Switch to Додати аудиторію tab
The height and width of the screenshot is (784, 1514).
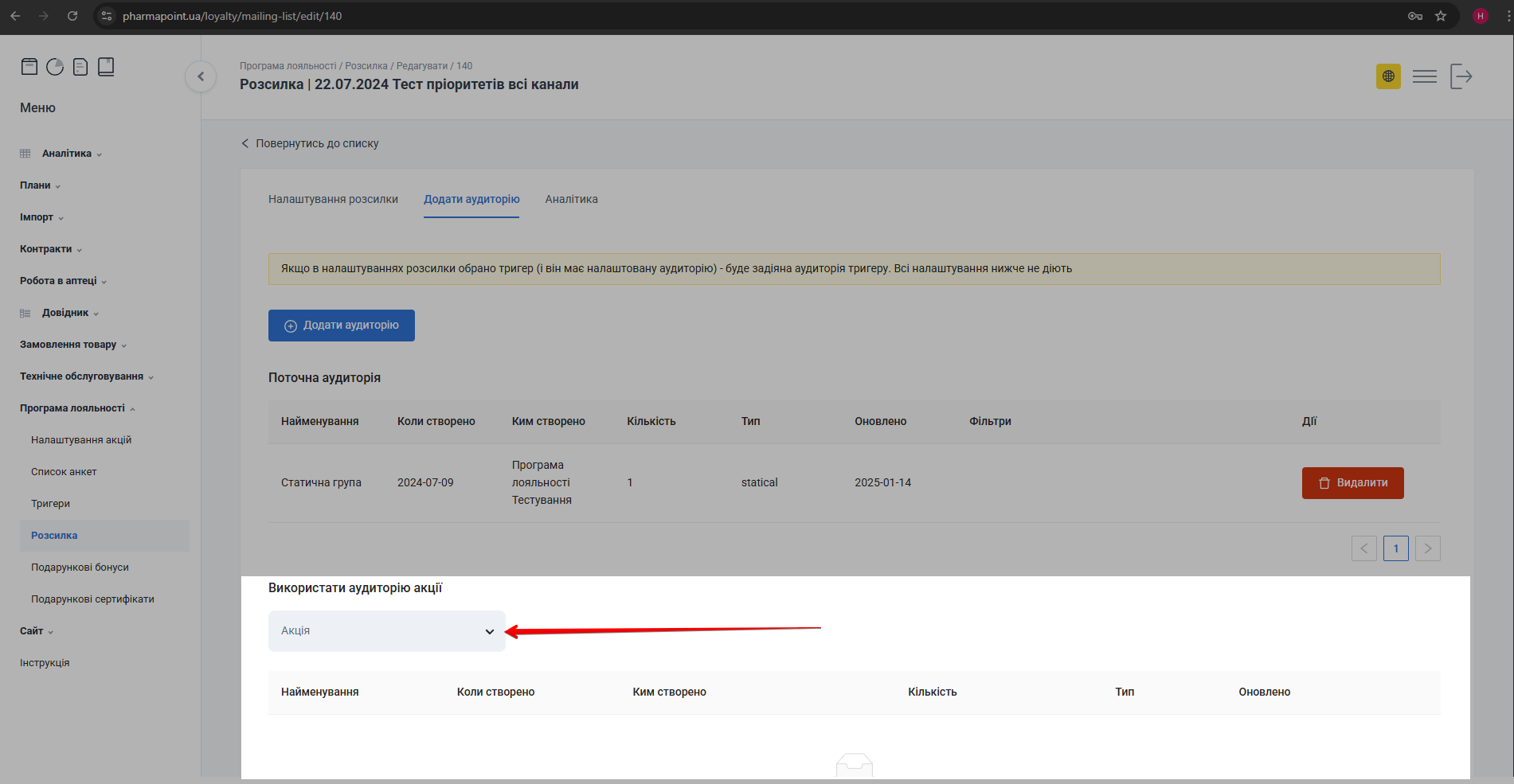pos(471,199)
